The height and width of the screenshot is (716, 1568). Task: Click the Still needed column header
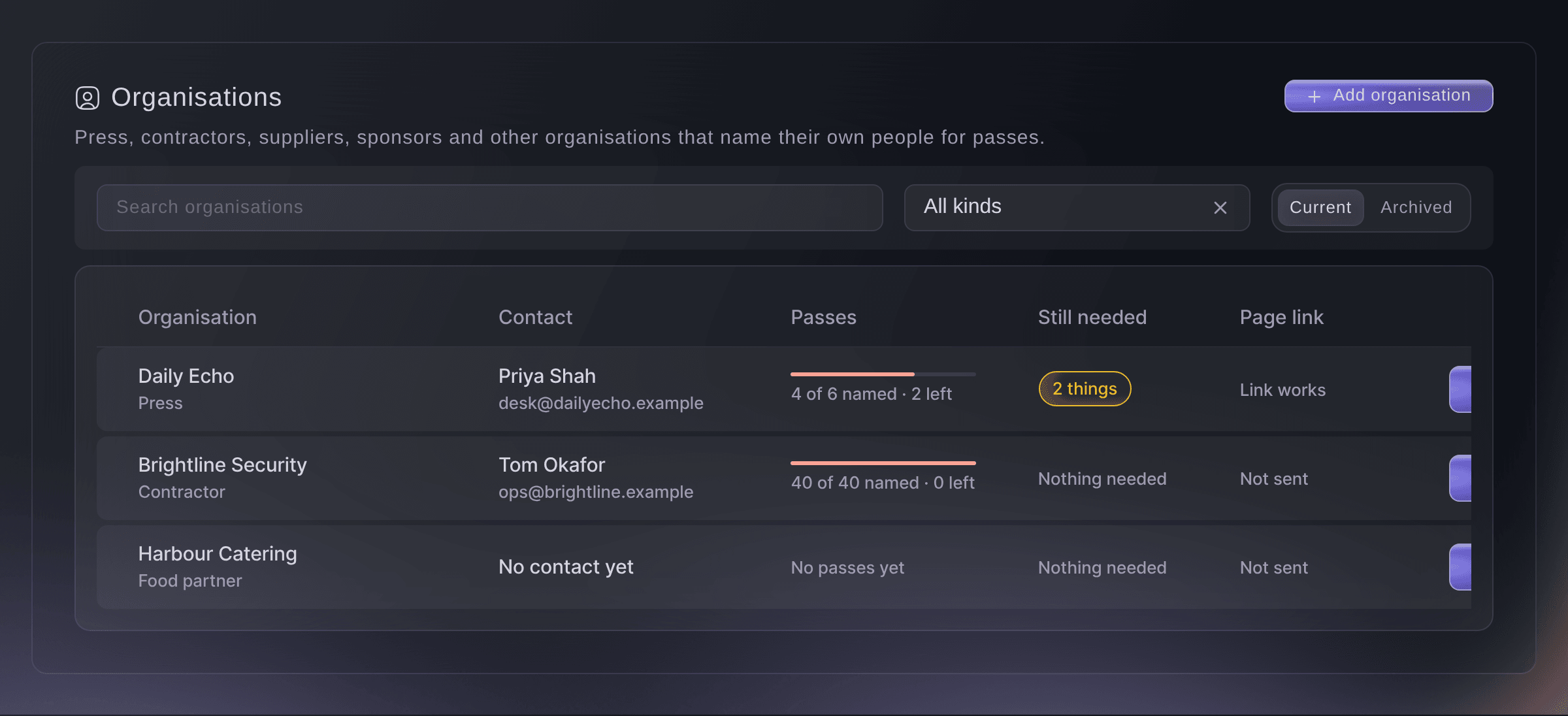pyautogui.click(x=1092, y=317)
